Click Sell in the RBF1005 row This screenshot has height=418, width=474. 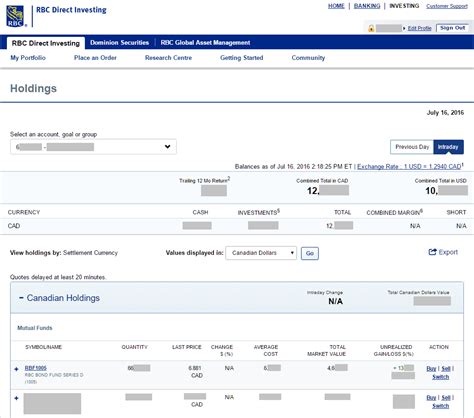click(x=446, y=369)
